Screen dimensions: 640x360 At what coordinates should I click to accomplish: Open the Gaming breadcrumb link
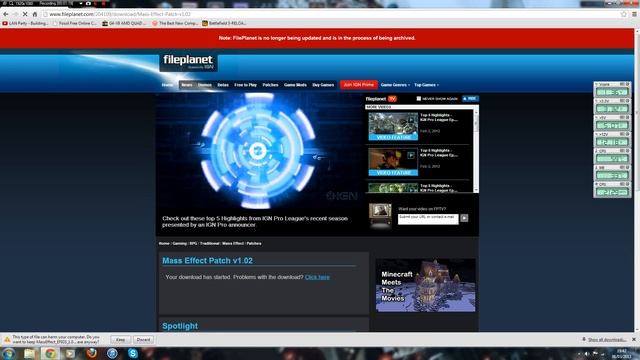pyautogui.click(x=180, y=243)
